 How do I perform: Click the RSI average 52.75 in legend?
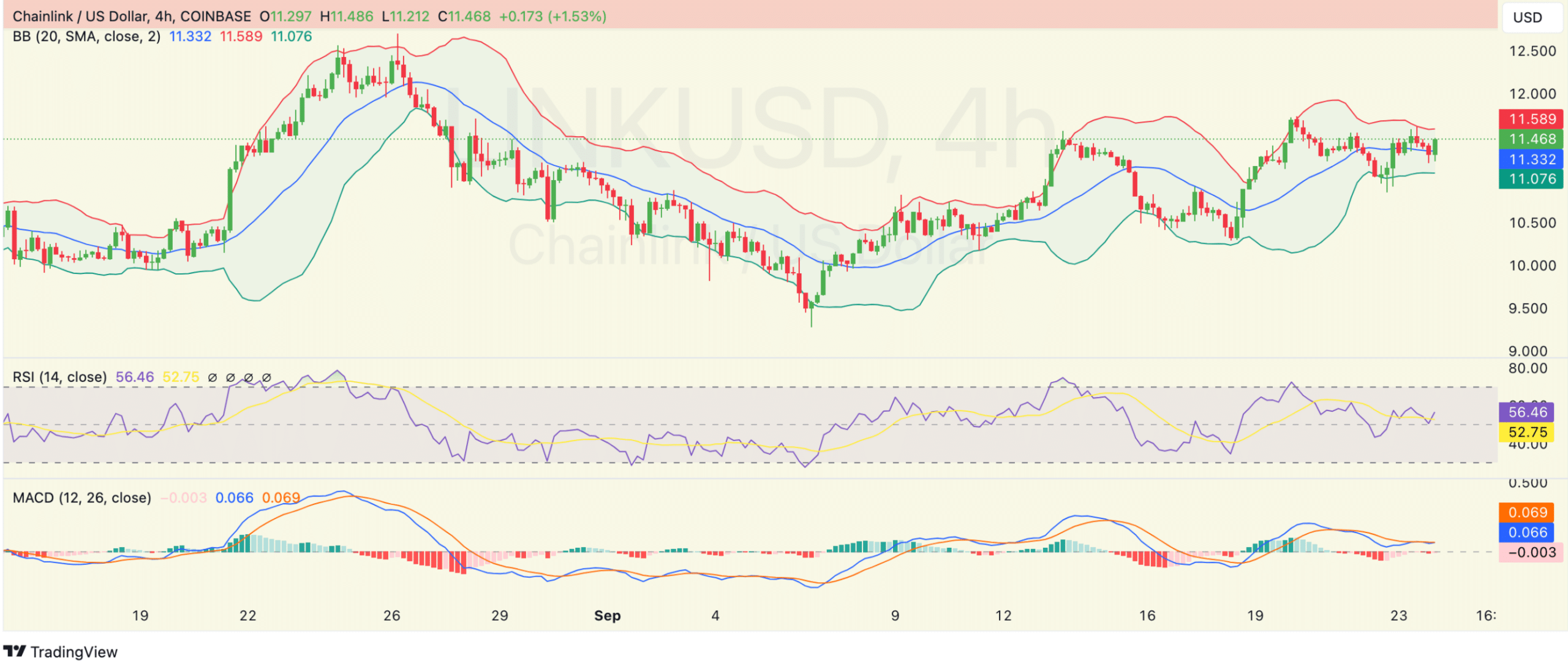tap(181, 377)
